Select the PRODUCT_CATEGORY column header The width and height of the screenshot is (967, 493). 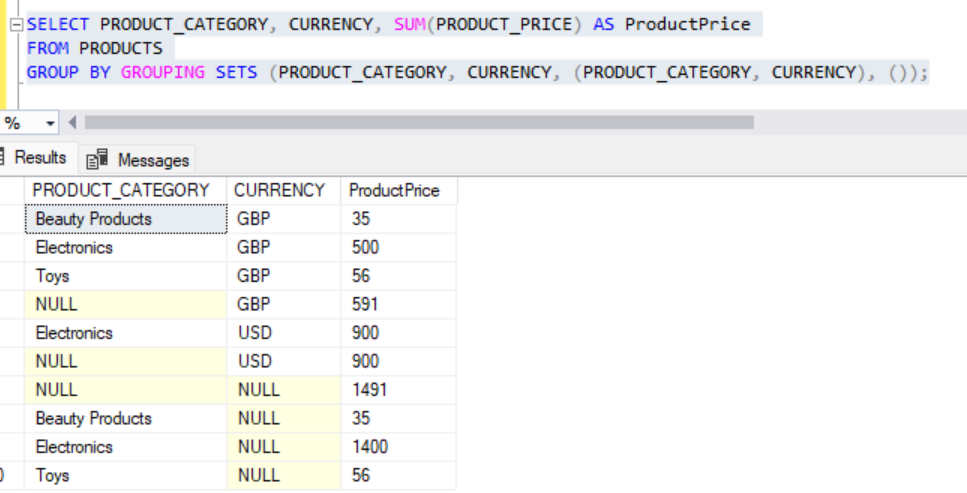[x=121, y=190]
